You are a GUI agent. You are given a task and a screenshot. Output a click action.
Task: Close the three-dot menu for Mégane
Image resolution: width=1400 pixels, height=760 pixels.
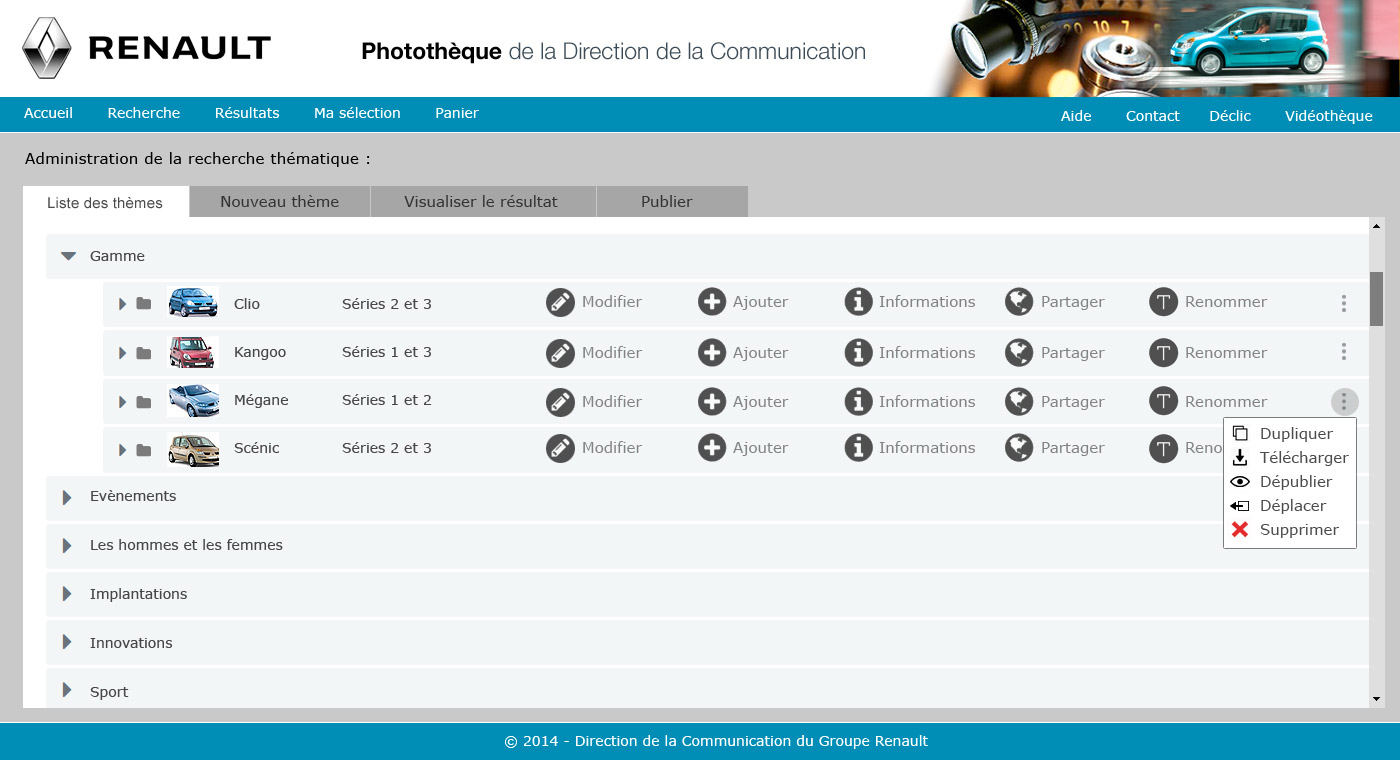point(1345,402)
